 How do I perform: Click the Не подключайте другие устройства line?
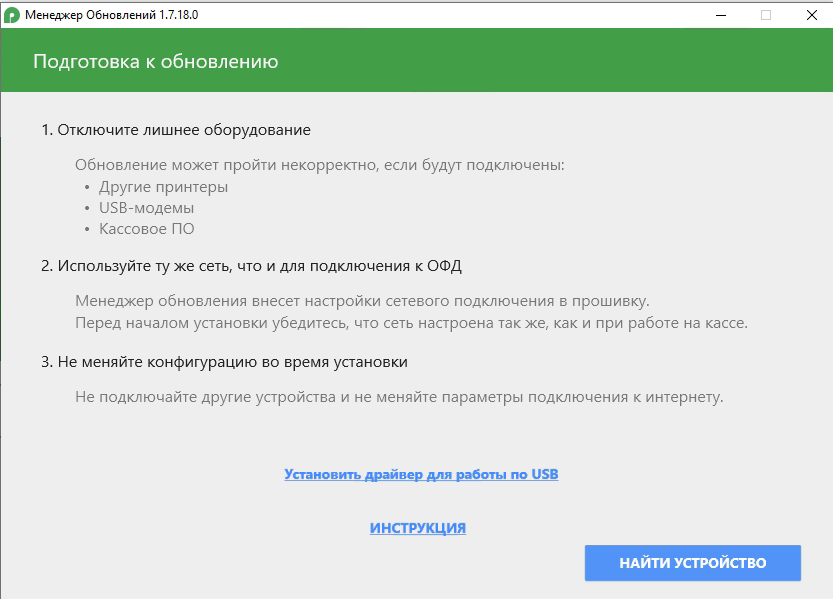coord(398,397)
